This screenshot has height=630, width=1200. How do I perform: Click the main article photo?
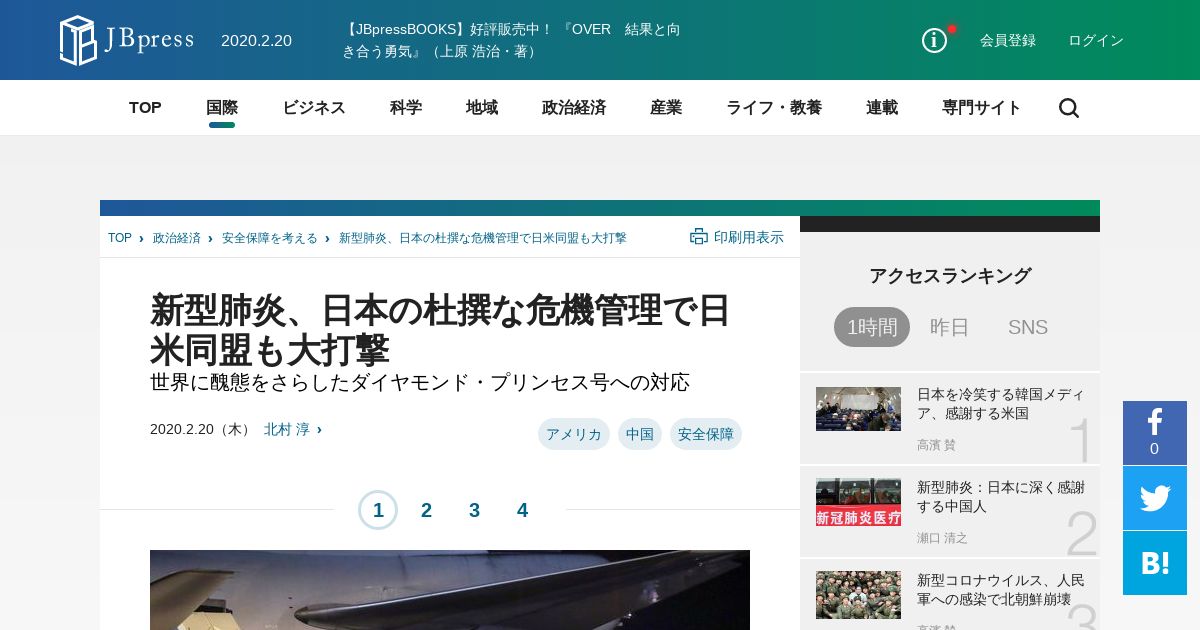tap(450, 590)
